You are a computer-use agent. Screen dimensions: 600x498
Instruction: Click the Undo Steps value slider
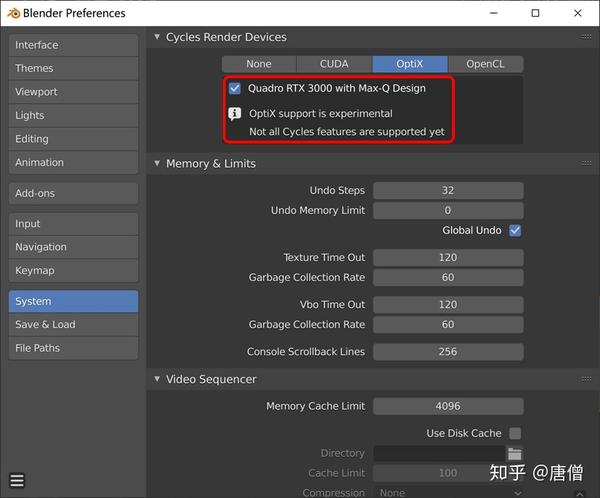[447, 190]
